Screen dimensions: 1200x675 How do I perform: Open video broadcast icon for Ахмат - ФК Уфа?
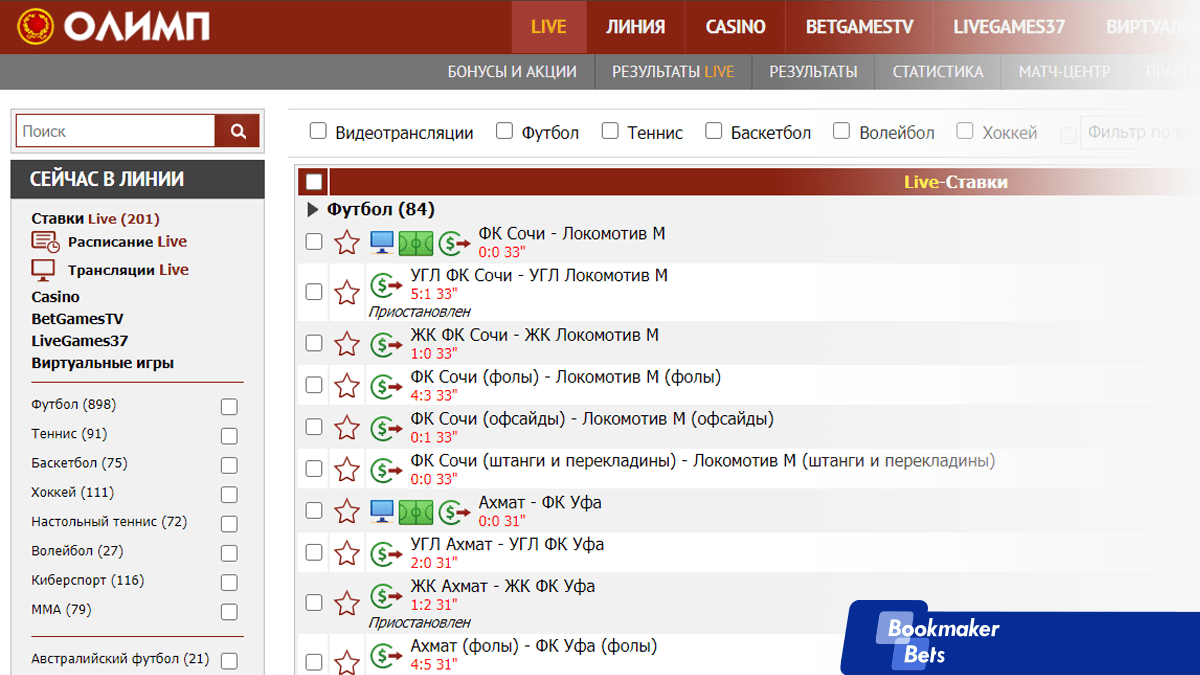tap(382, 512)
